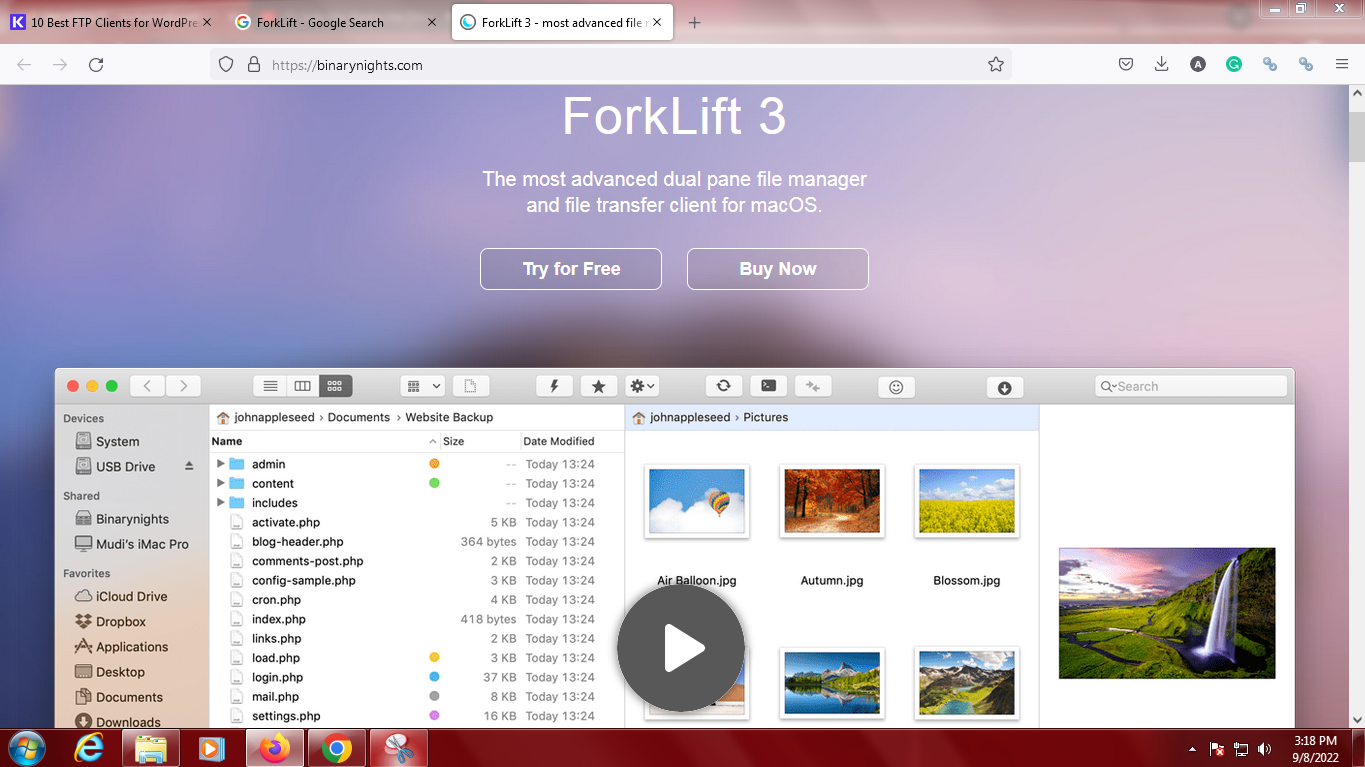
Task: Click the Try for Free button
Action: 571,269
